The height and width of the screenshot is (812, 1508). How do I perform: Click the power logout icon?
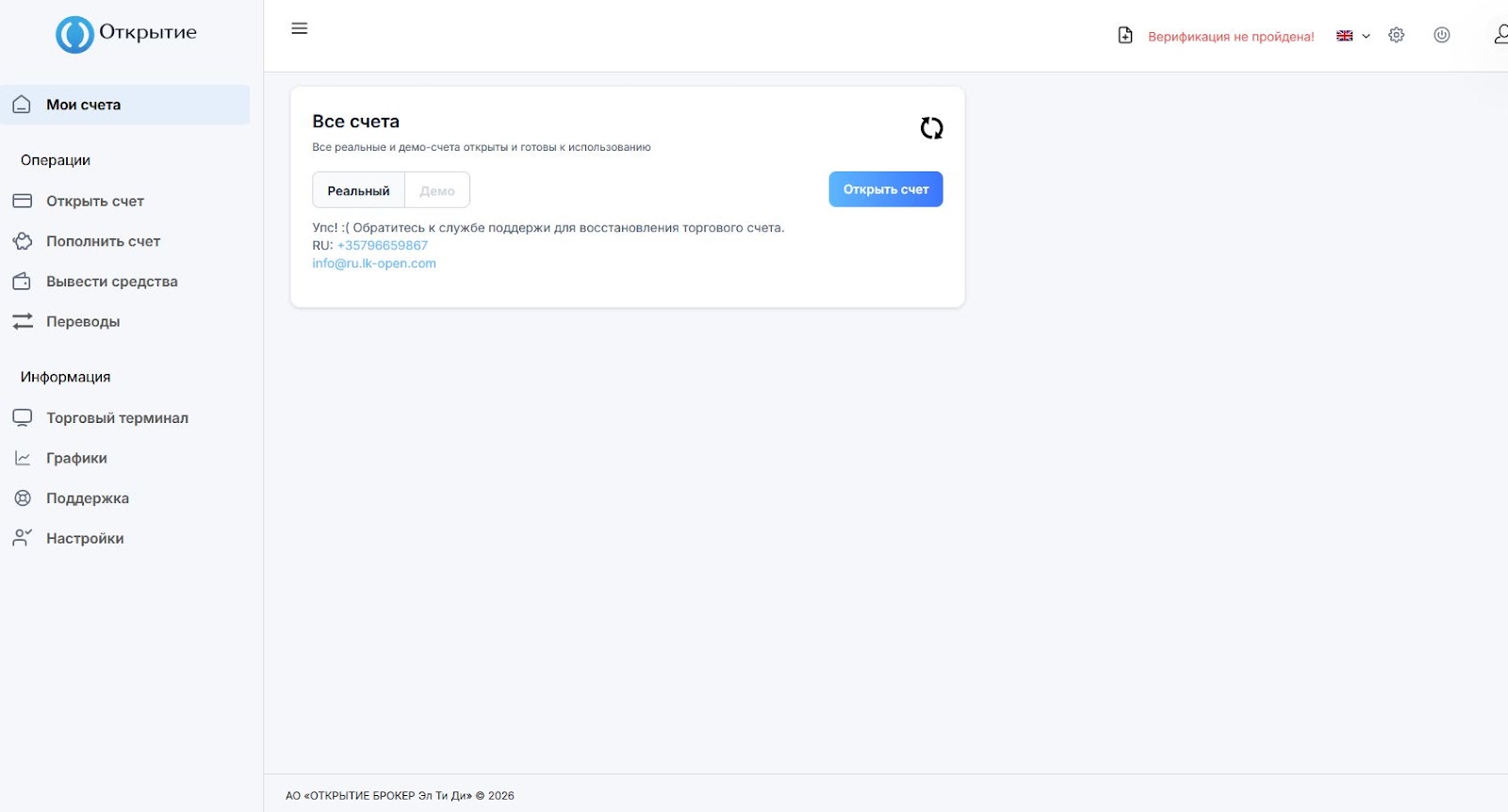1442,35
